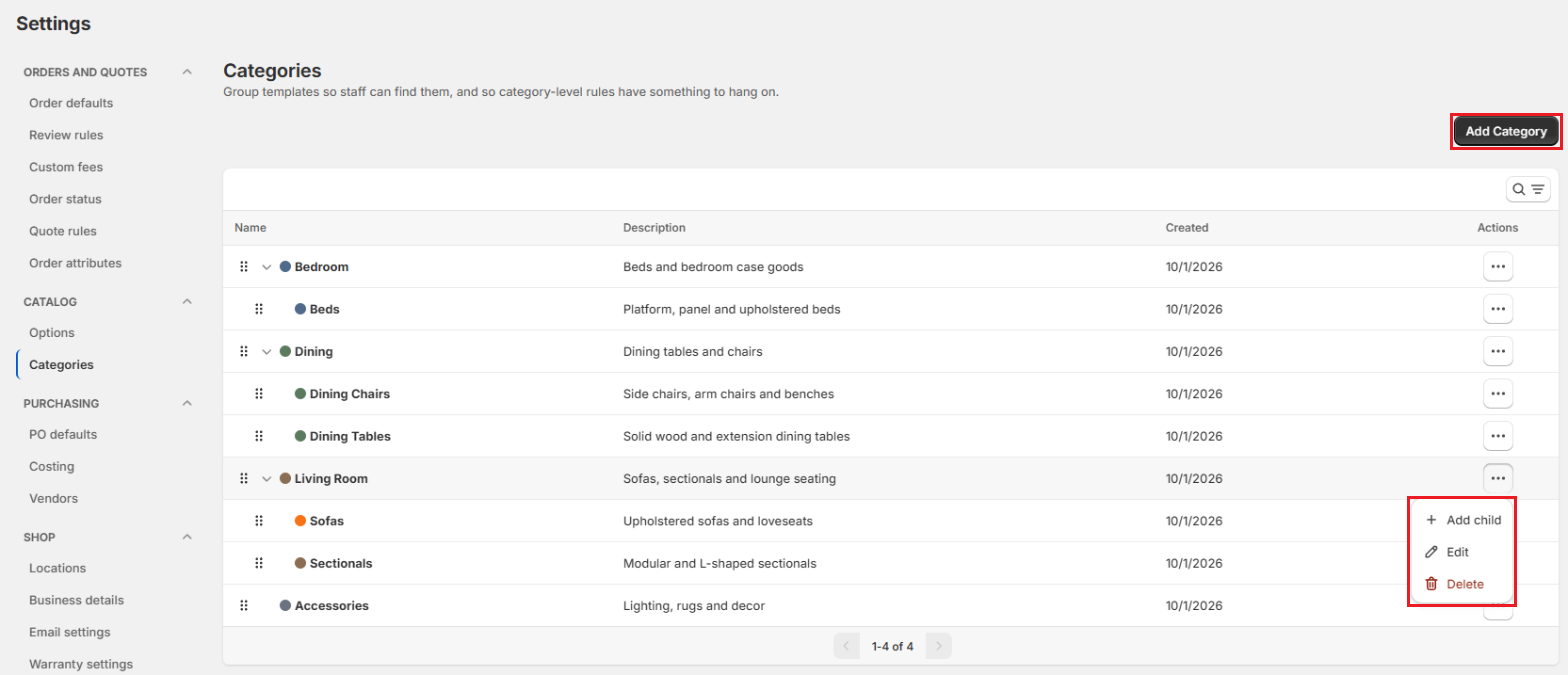This screenshot has height=675, width=1568.
Task: Collapse the Orders and Quotes sidebar section
Action: coord(187,72)
